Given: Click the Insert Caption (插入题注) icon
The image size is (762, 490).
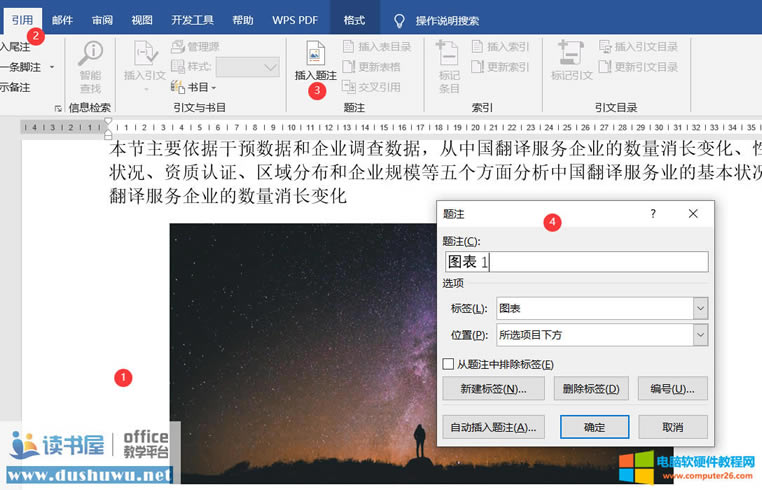Looking at the screenshot, I should tap(315, 55).
